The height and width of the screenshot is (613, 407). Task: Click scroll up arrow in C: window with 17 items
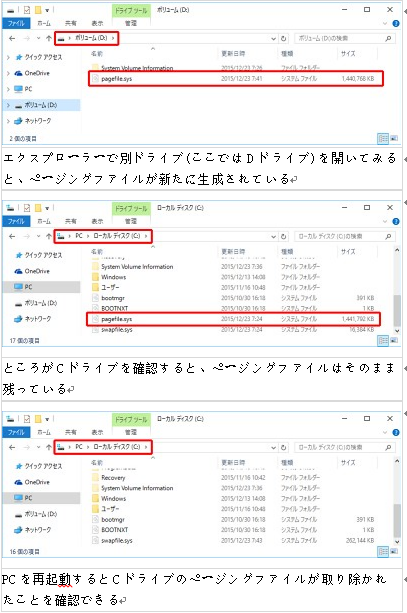click(x=397, y=250)
